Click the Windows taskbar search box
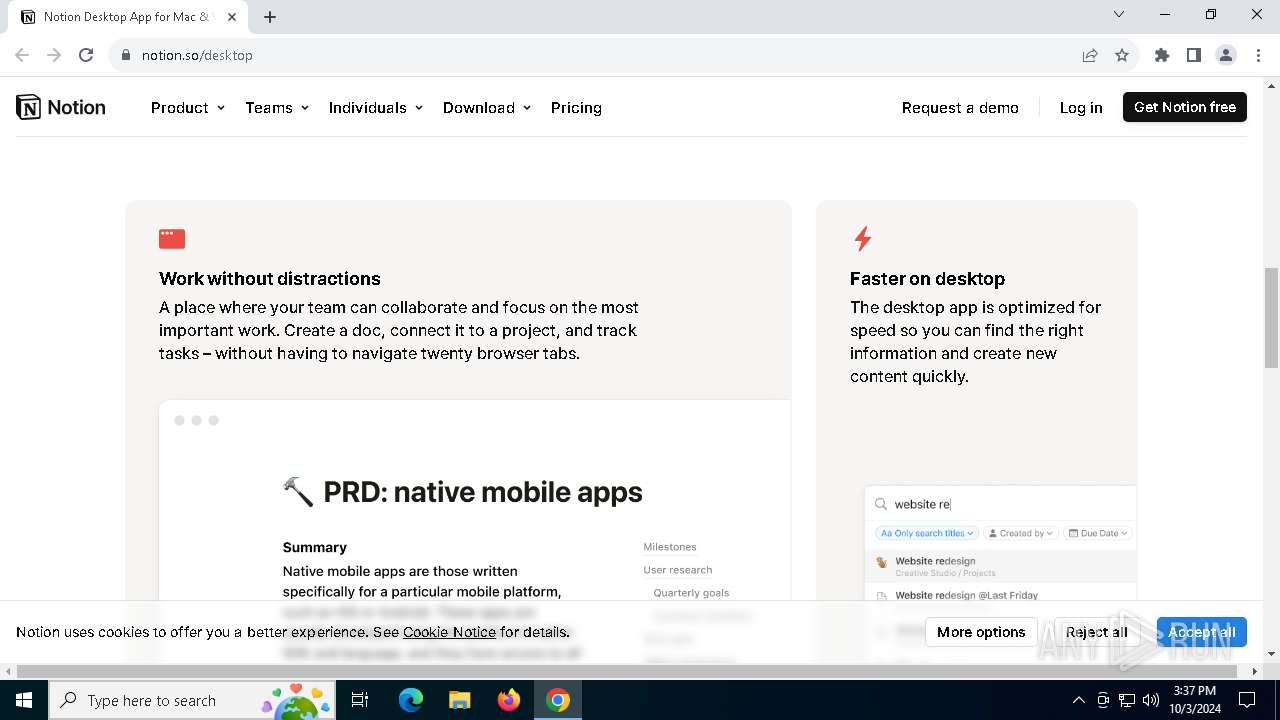This screenshot has height=720, width=1280. (x=192, y=700)
